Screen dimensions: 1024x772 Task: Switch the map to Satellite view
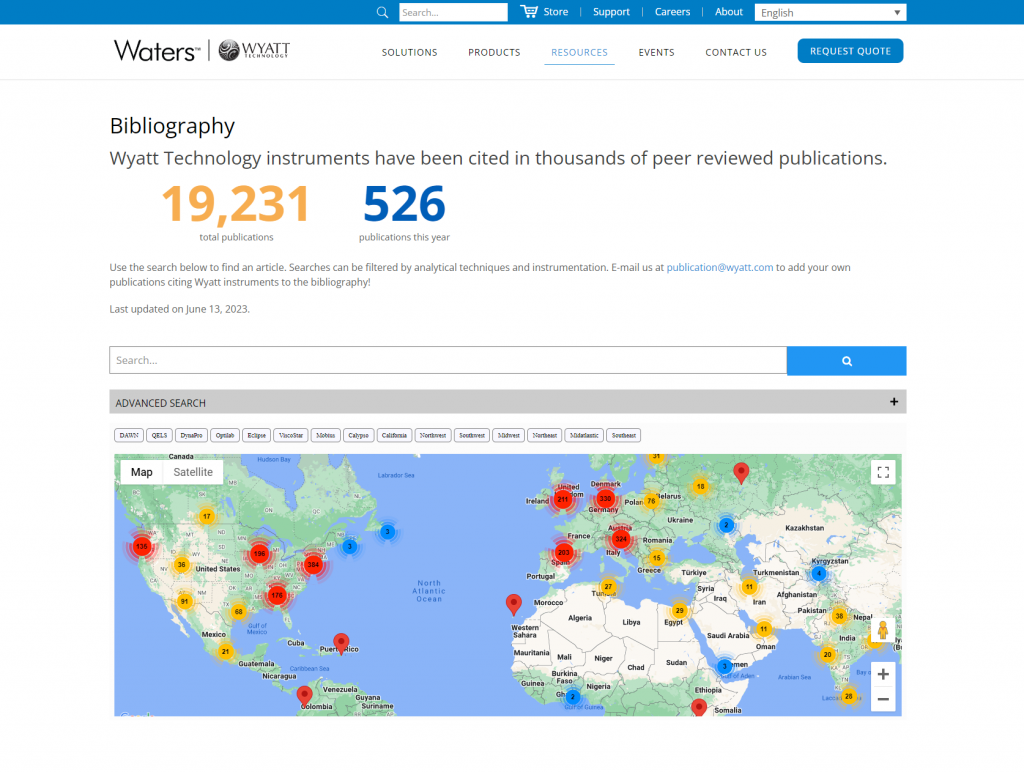click(193, 472)
